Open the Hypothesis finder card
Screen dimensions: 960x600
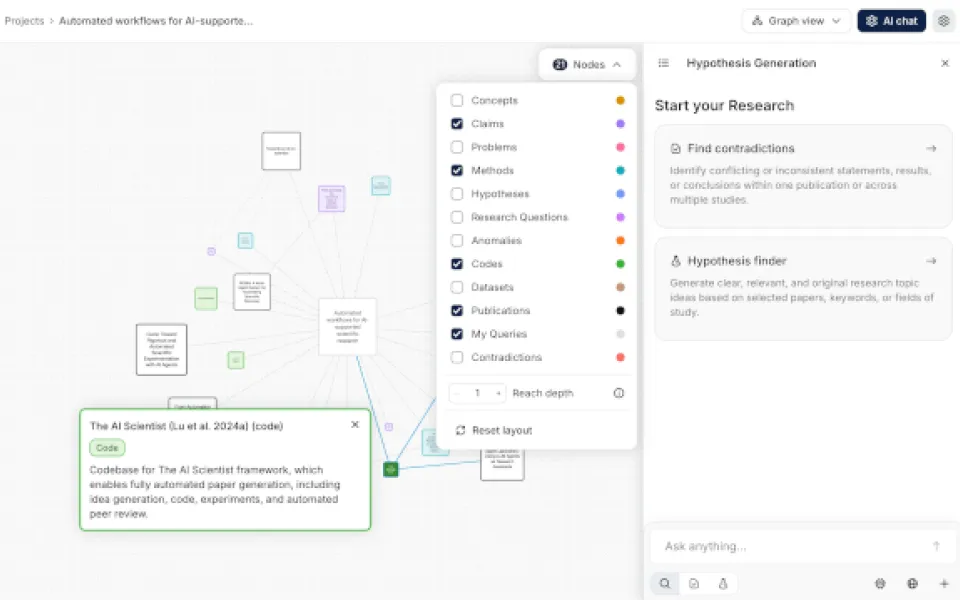click(x=803, y=289)
